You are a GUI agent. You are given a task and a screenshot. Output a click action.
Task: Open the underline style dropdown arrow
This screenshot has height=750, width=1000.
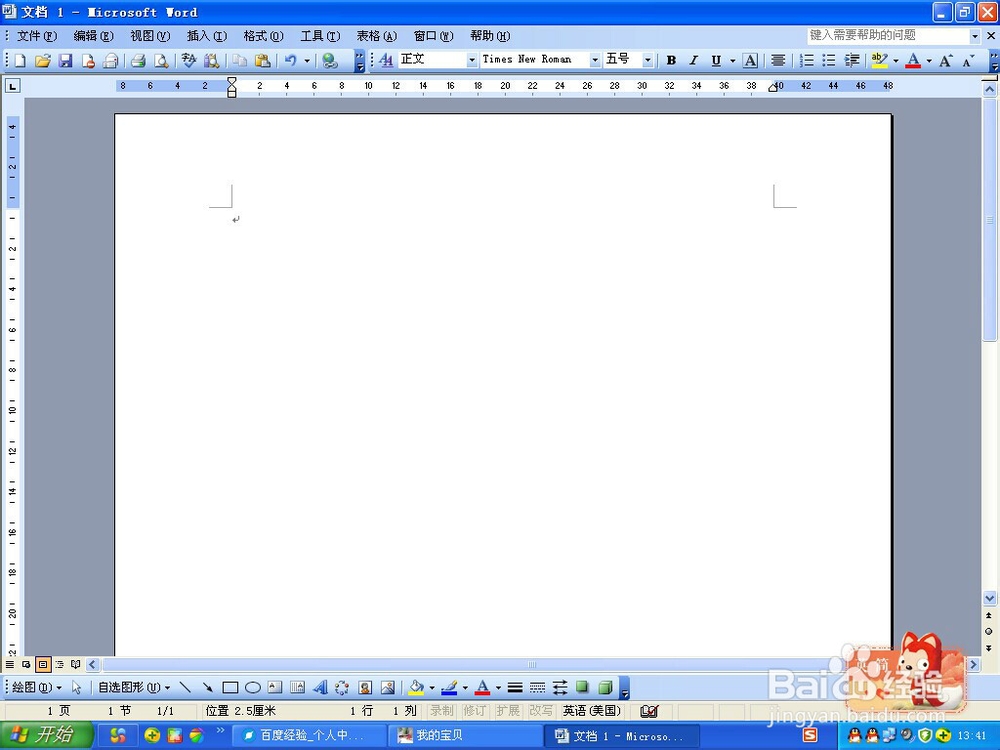732,61
